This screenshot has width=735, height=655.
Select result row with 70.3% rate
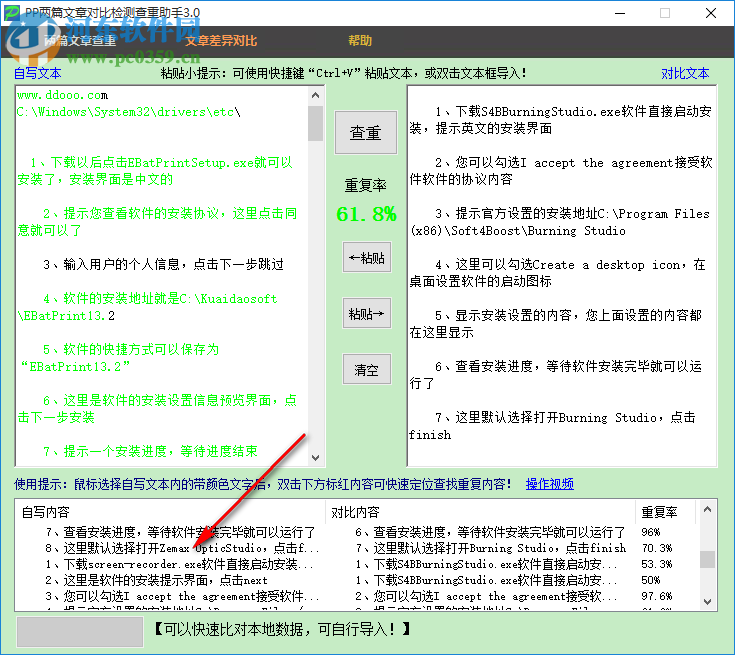[358, 548]
